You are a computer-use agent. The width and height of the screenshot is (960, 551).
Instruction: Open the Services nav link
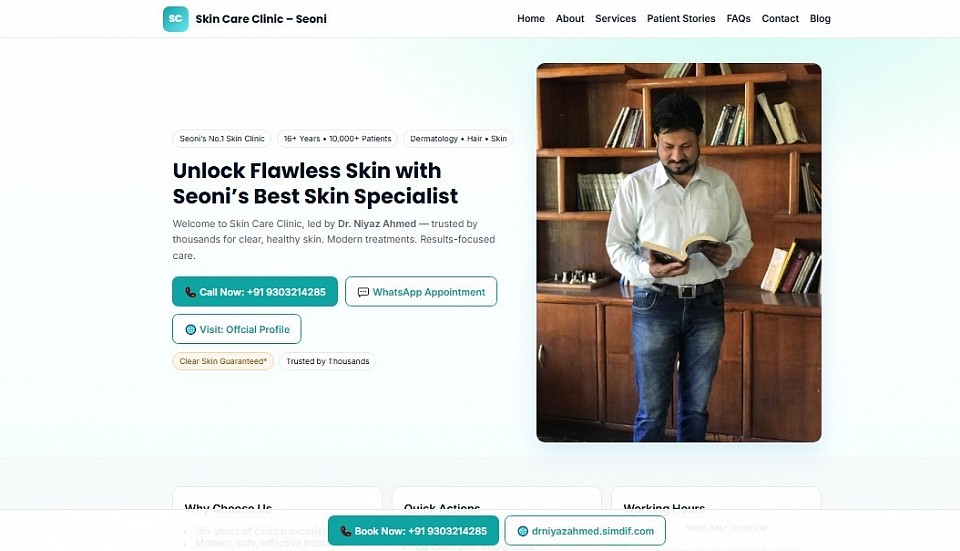point(615,19)
